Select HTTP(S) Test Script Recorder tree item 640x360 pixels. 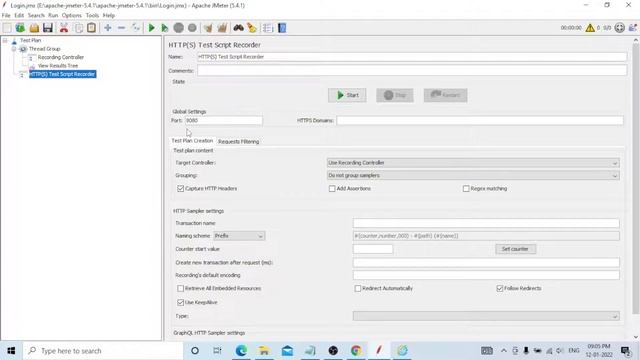pos(62,74)
